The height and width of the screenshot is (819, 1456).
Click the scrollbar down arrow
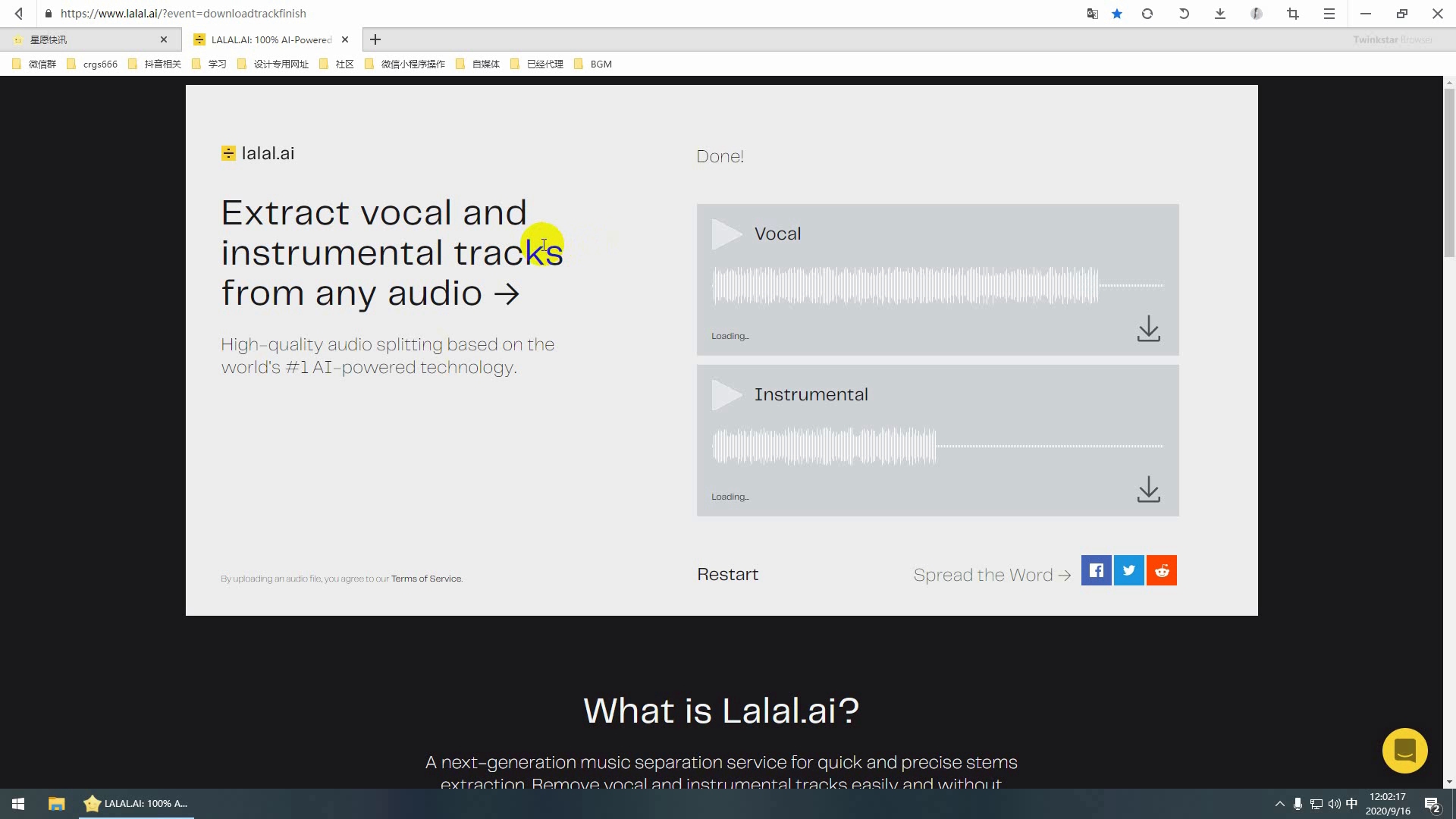pyautogui.click(x=1449, y=782)
